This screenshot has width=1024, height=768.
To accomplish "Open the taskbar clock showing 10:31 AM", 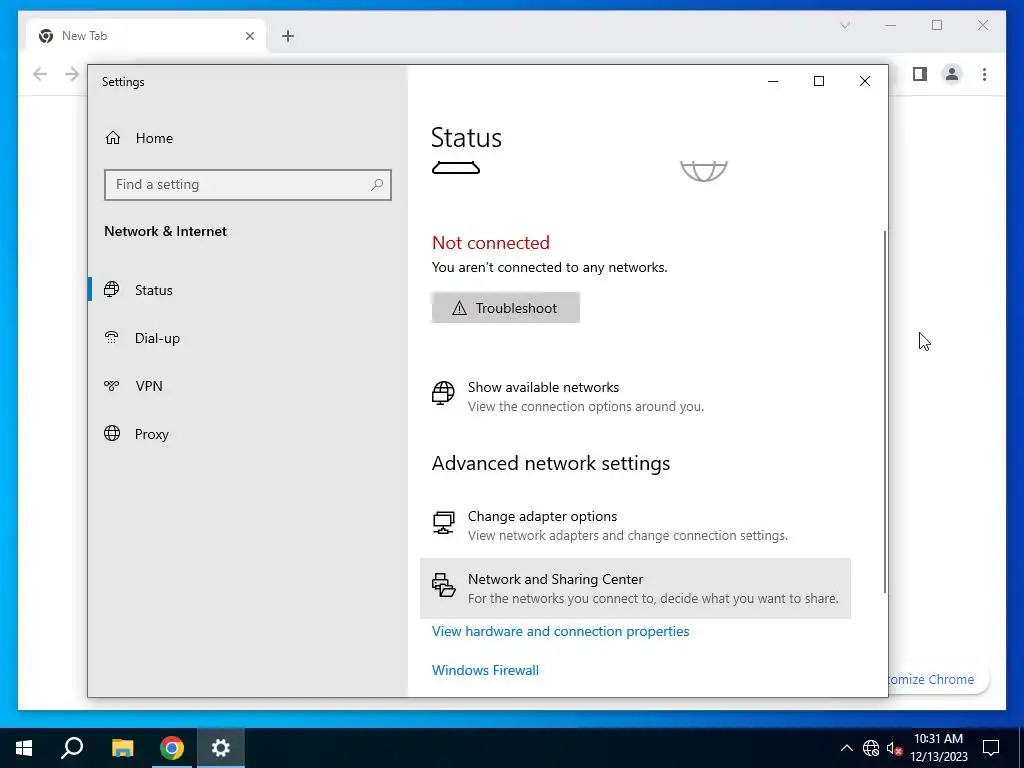I will point(938,748).
